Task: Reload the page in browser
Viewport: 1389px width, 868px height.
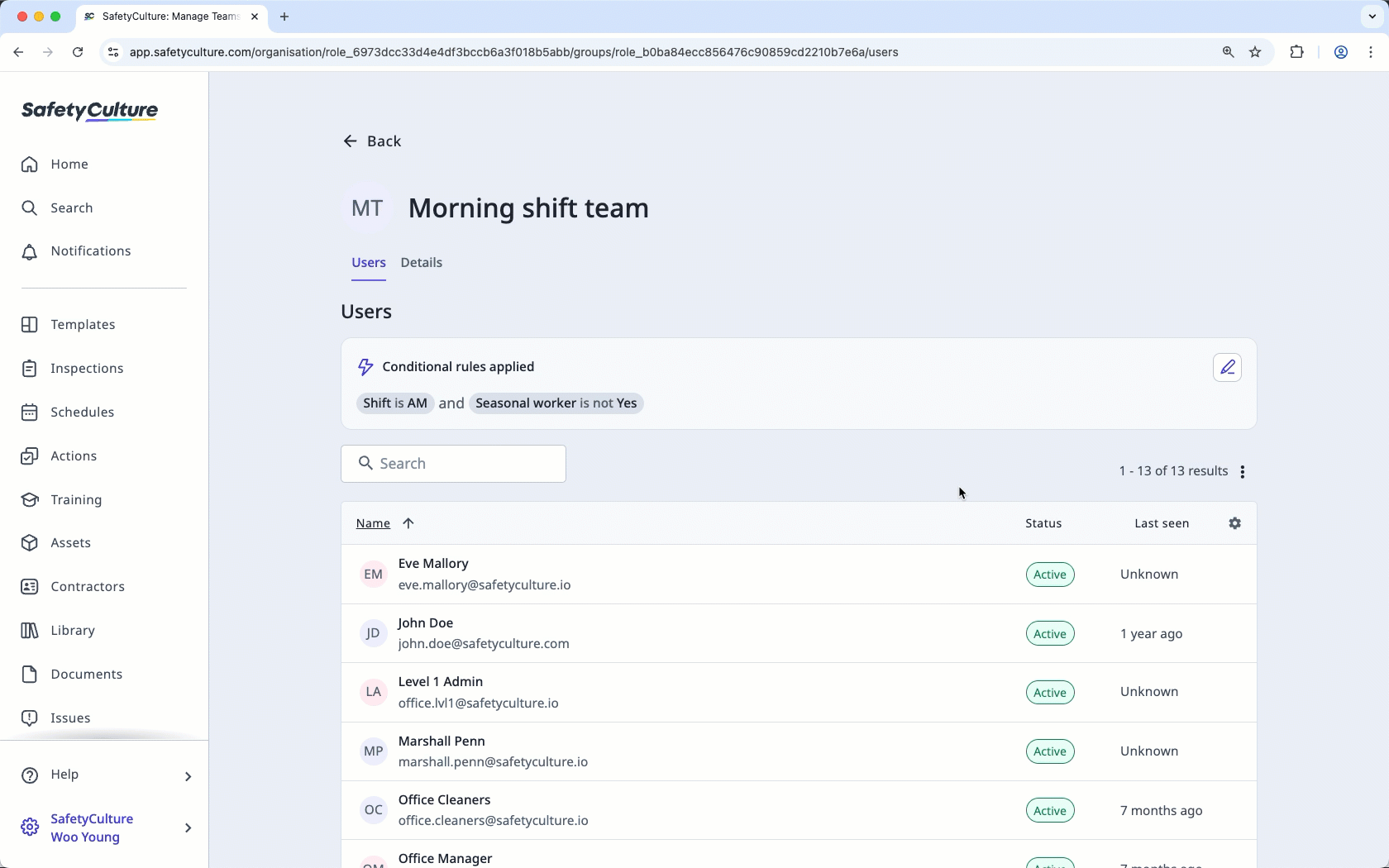Action: pyautogui.click(x=78, y=52)
